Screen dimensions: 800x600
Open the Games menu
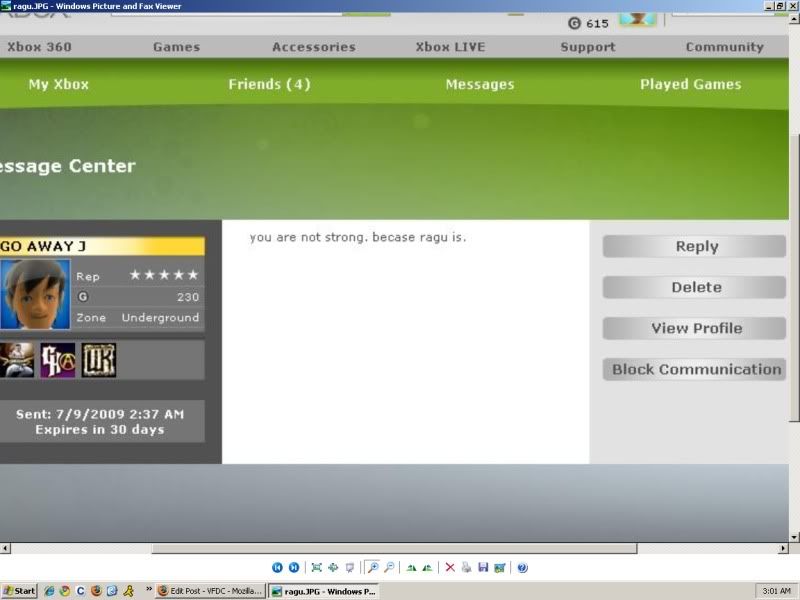(x=177, y=47)
